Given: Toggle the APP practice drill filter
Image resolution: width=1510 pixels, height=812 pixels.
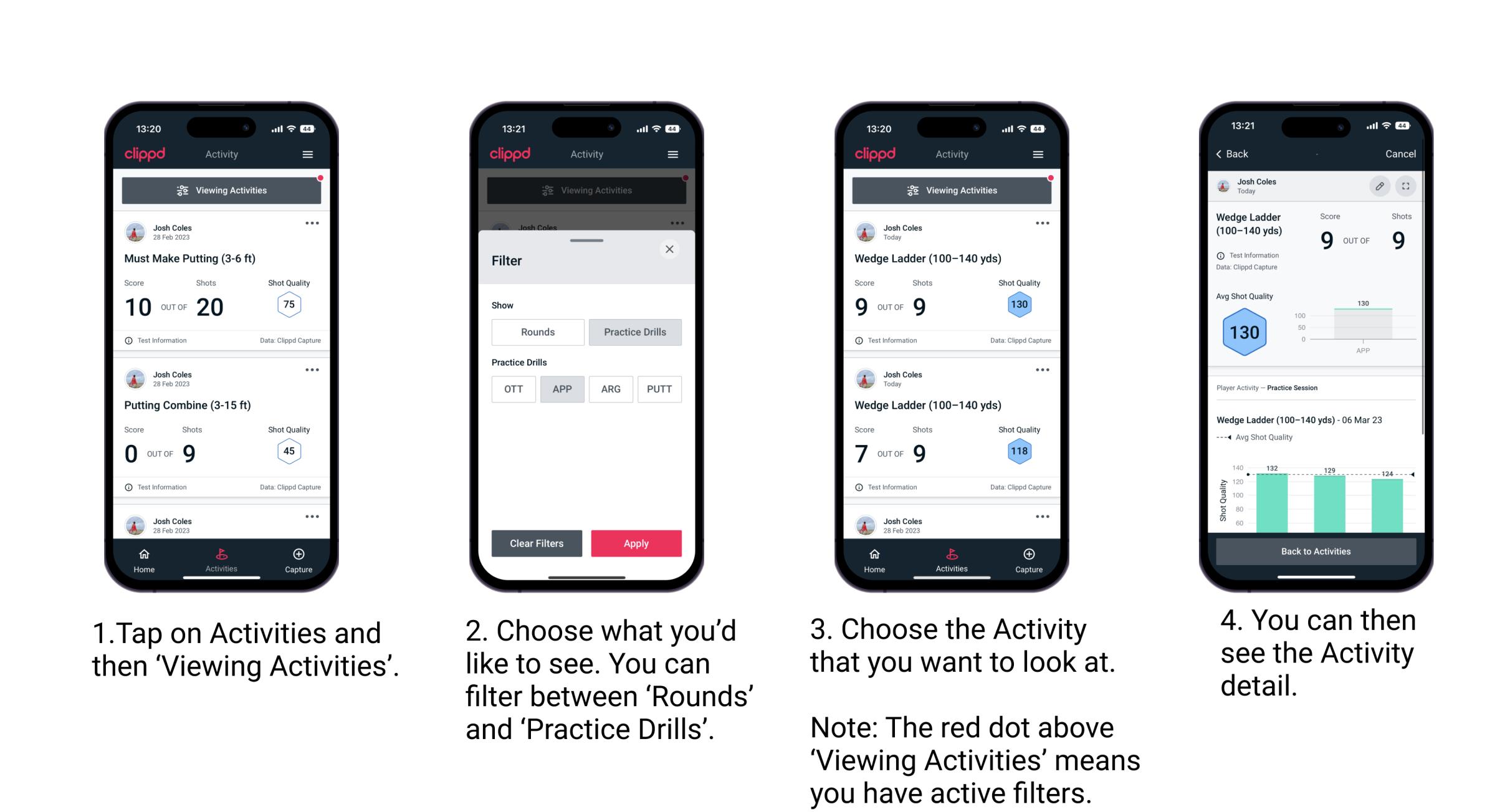Looking at the screenshot, I should click(562, 389).
